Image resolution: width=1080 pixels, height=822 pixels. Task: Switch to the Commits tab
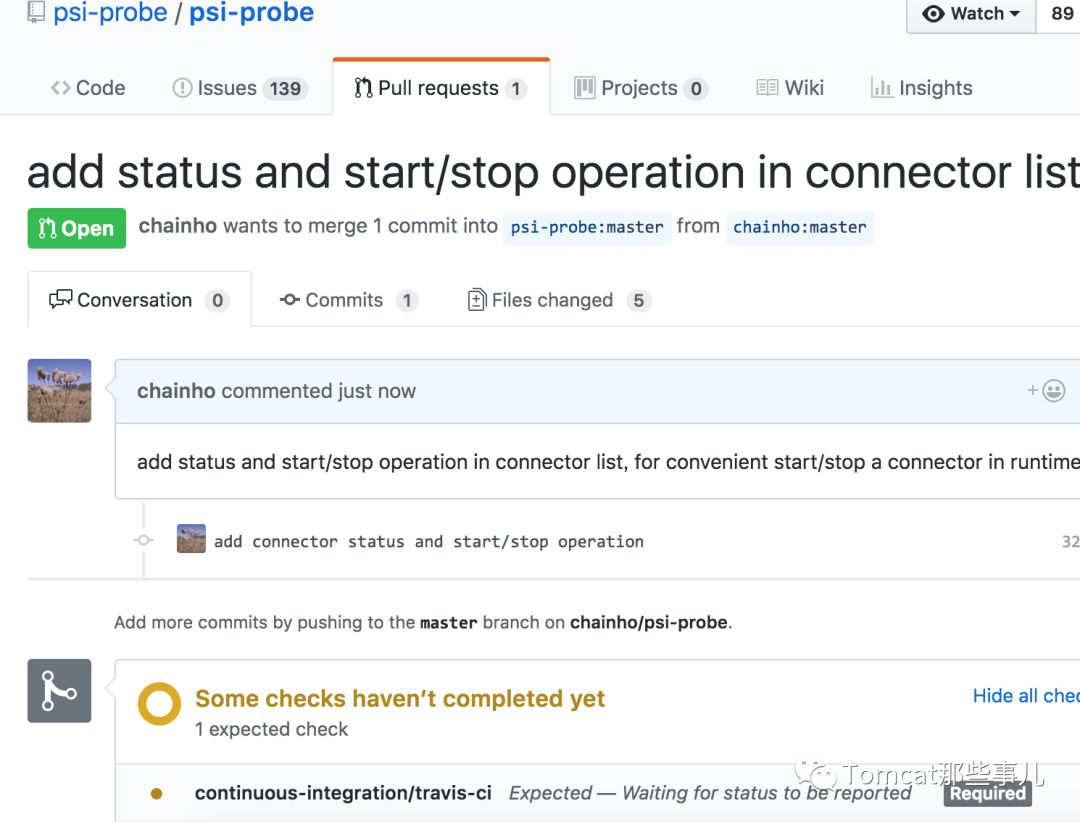348,300
